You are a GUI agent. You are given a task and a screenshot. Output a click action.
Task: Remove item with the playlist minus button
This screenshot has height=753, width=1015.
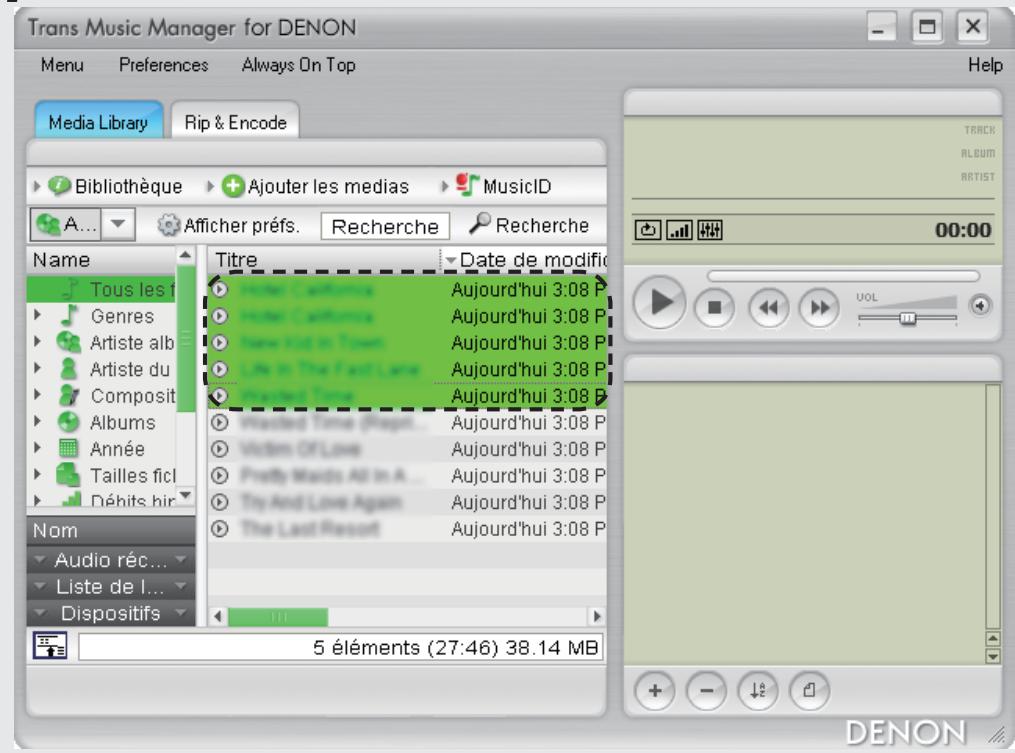(706, 691)
